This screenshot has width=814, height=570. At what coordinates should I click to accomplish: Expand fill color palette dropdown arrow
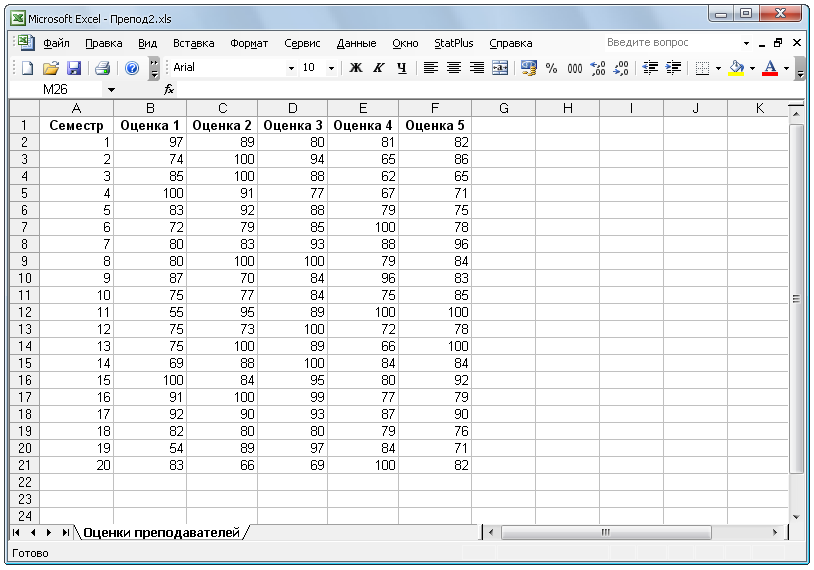click(x=752, y=68)
